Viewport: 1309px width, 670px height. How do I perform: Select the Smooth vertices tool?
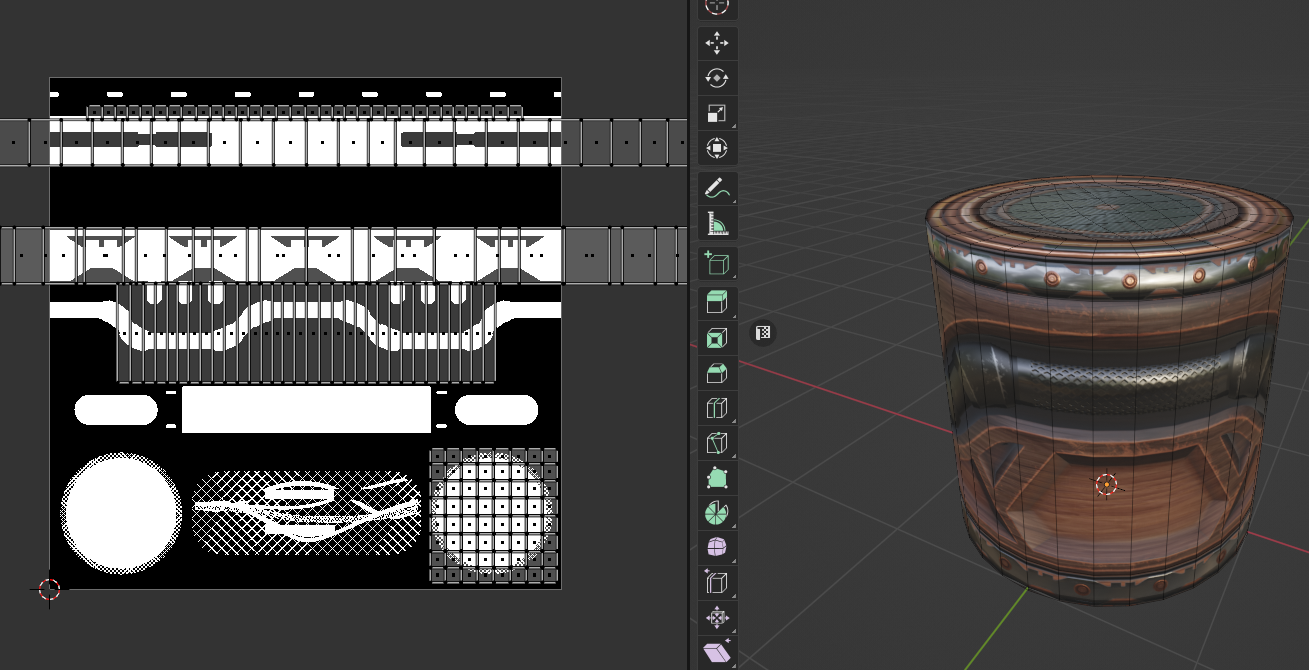[x=717, y=548]
